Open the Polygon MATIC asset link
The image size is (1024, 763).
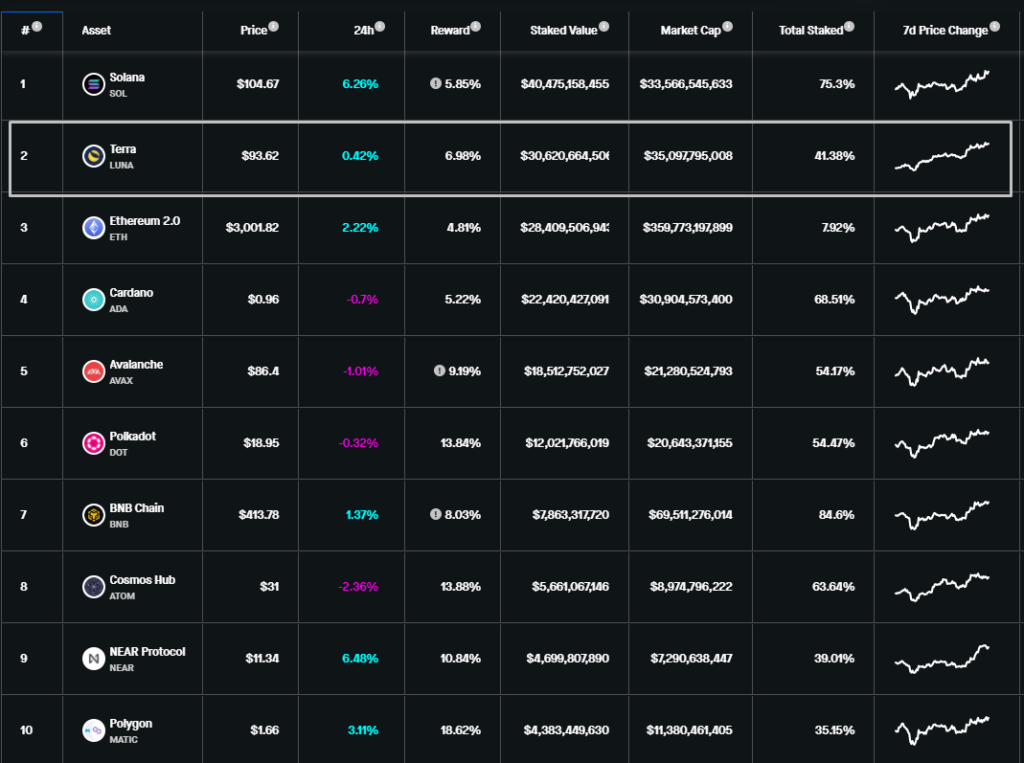pyautogui.click(x=130, y=724)
